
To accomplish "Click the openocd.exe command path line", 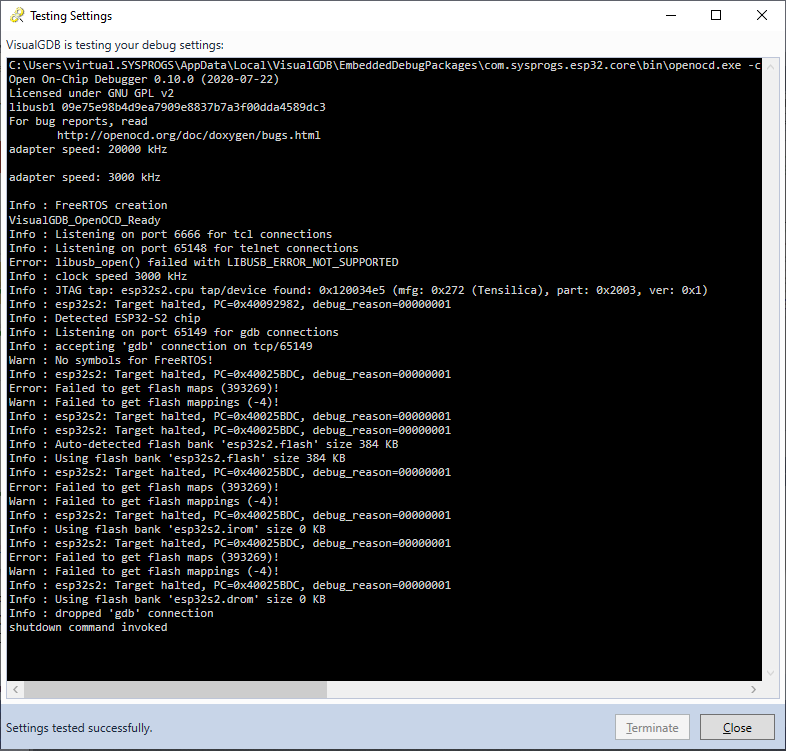I will point(384,65).
